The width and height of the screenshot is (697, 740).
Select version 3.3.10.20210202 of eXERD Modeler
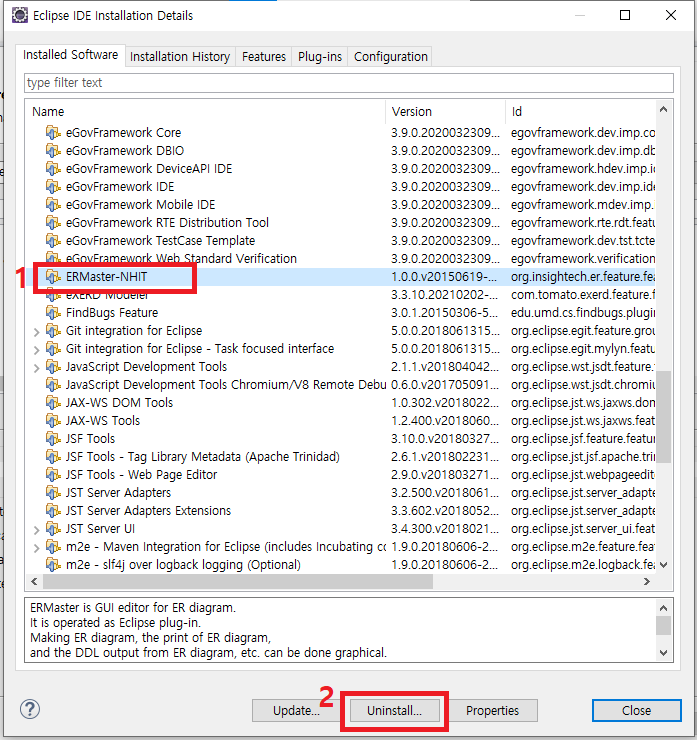445,294
